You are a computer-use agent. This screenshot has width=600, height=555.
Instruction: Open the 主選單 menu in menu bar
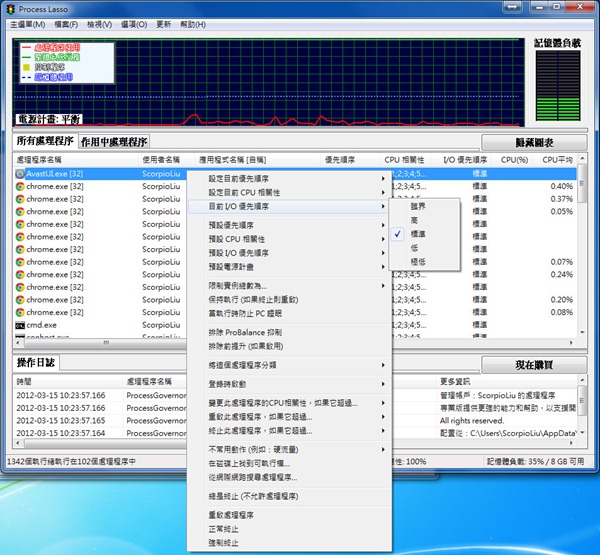26,23
